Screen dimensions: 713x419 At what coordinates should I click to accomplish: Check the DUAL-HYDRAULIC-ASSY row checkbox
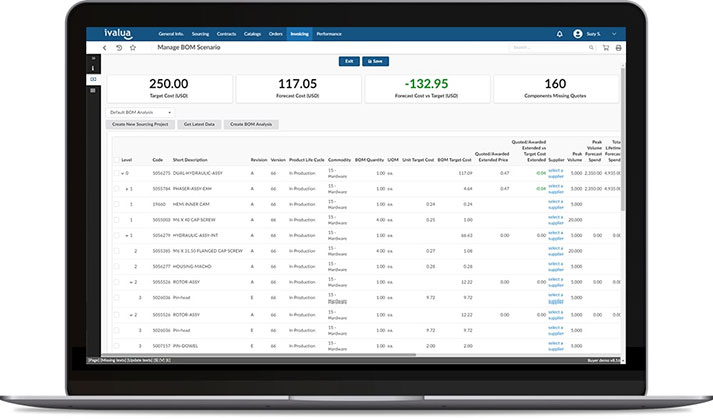tap(116, 173)
